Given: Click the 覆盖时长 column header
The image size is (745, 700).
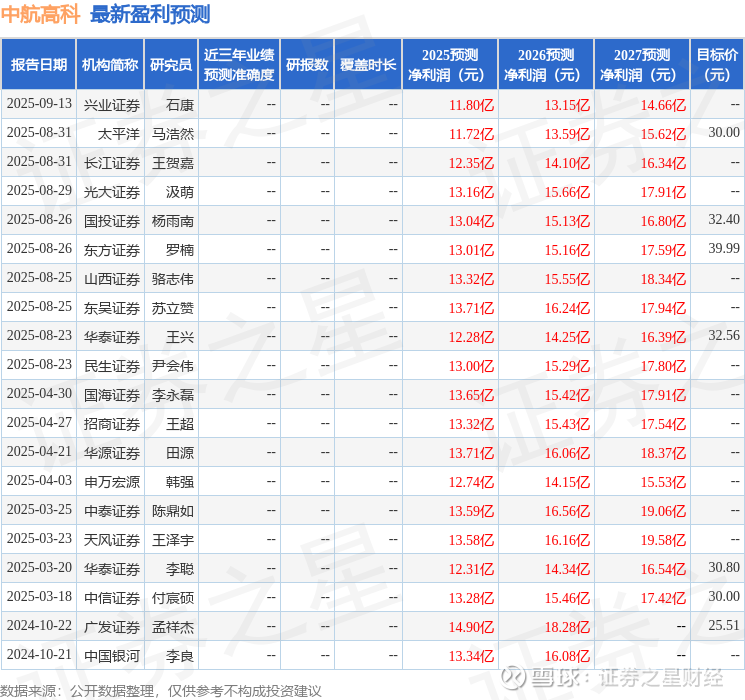Looking at the screenshot, I should click(368, 65).
